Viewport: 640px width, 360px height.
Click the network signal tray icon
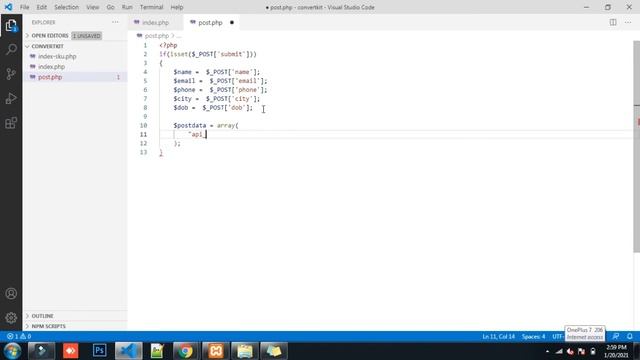pos(559,351)
